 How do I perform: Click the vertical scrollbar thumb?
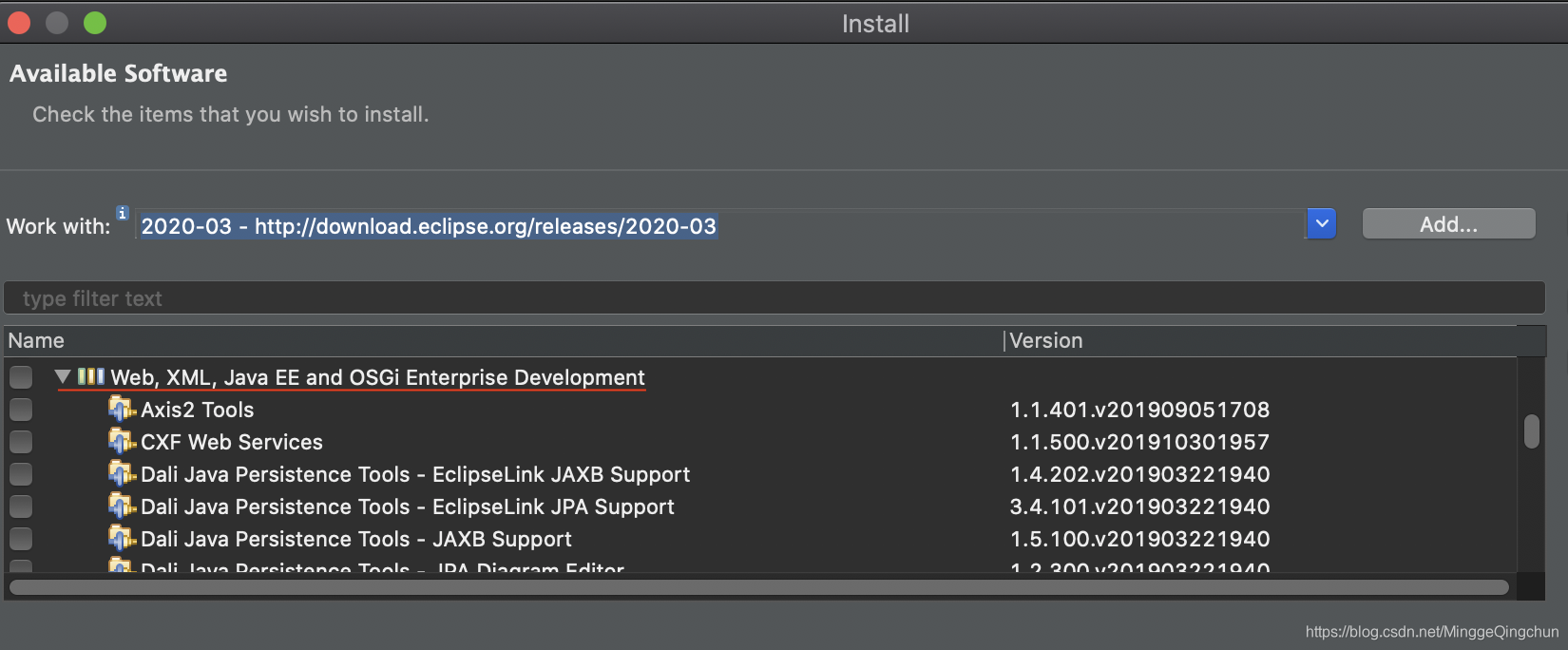coord(1531,430)
